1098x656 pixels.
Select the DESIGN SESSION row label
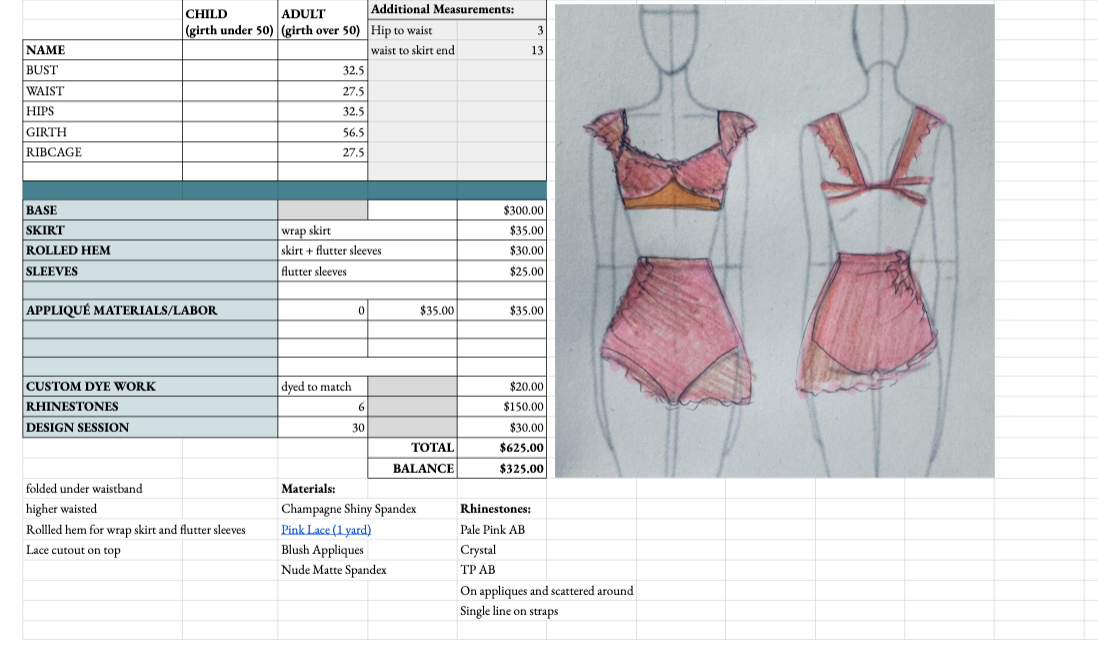click(x=150, y=427)
